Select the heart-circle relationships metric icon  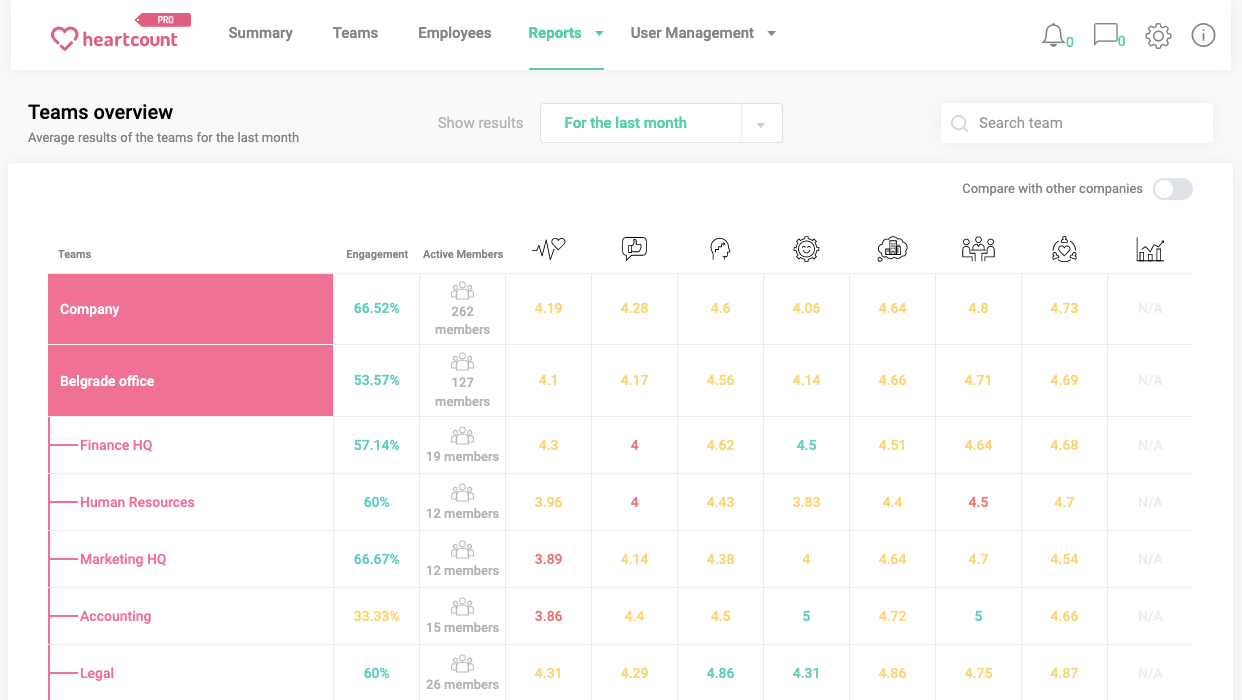click(x=1064, y=248)
